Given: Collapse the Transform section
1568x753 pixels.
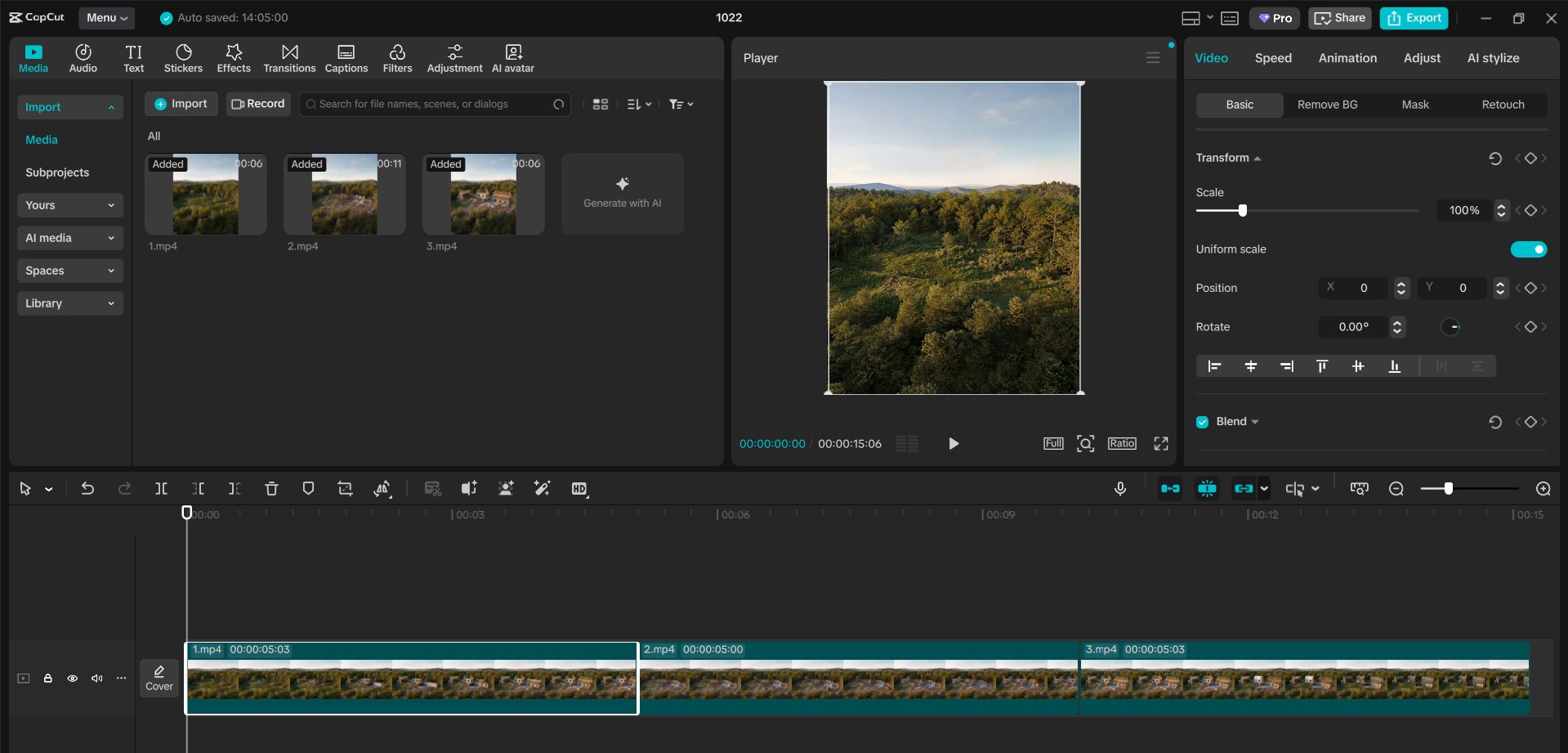Looking at the screenshot, I should click(x=1256, y=158).
